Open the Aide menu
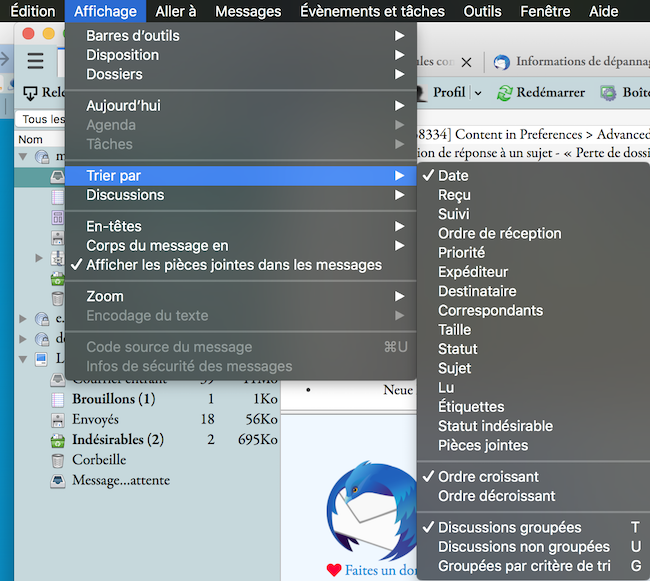Screen dimensions: 650x581 click(604, 11)
